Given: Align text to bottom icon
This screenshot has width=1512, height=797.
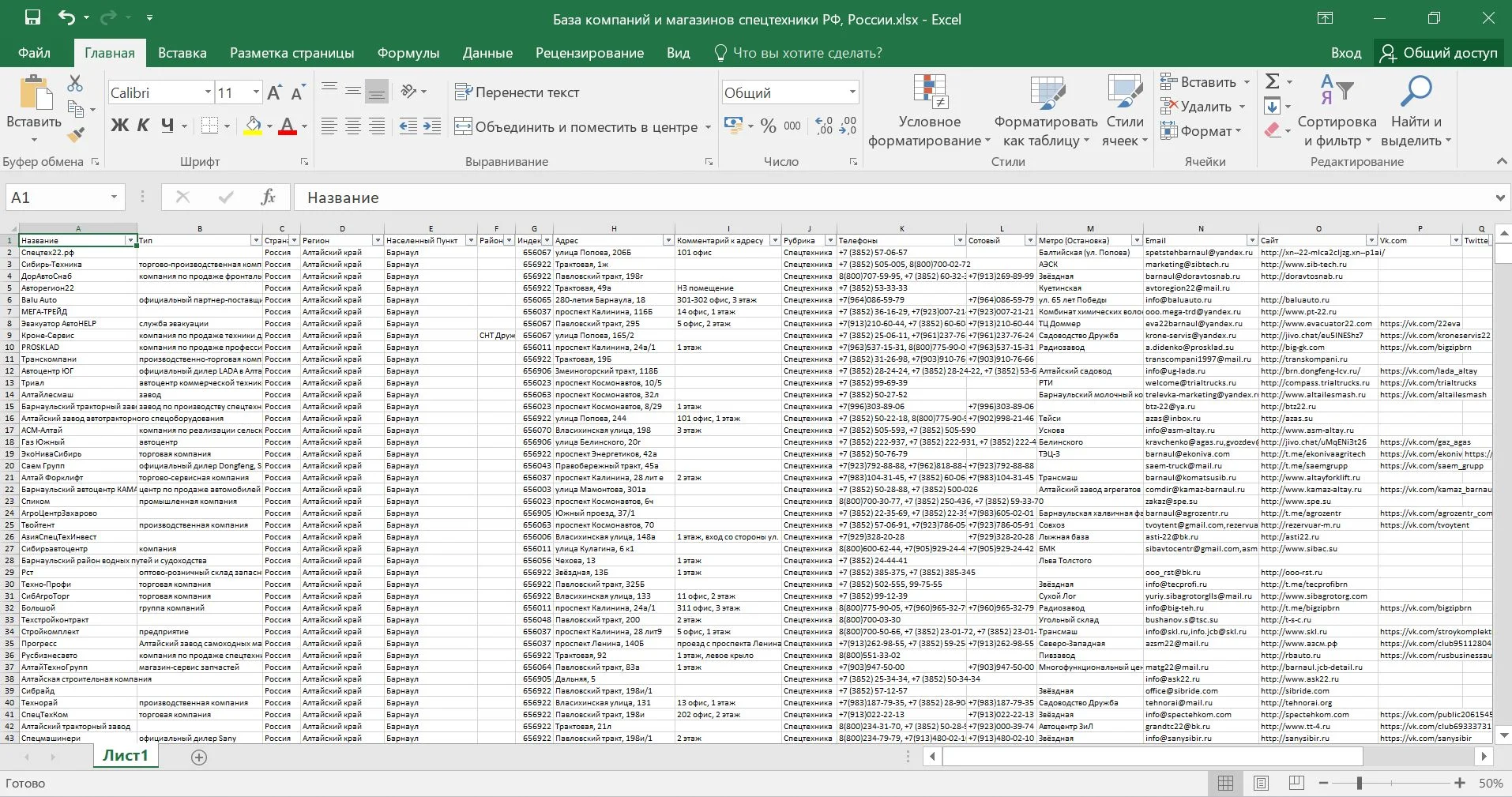Looking at the screenshot, I should tap(377, 92).
